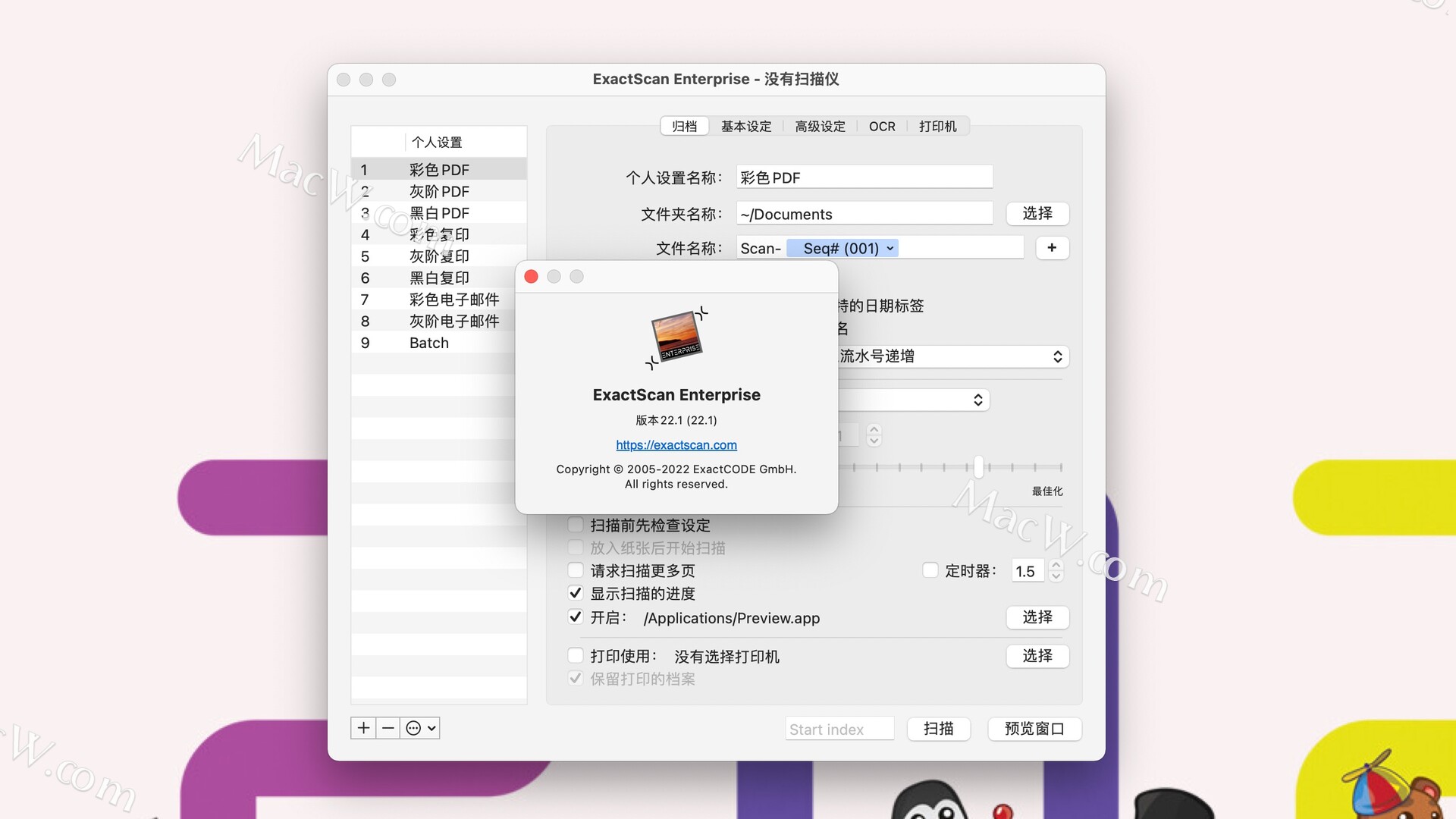The width and height of the screenshot is (1456, 819).
Task: Select the Batch profile row
Action: (x=434, y=343)
